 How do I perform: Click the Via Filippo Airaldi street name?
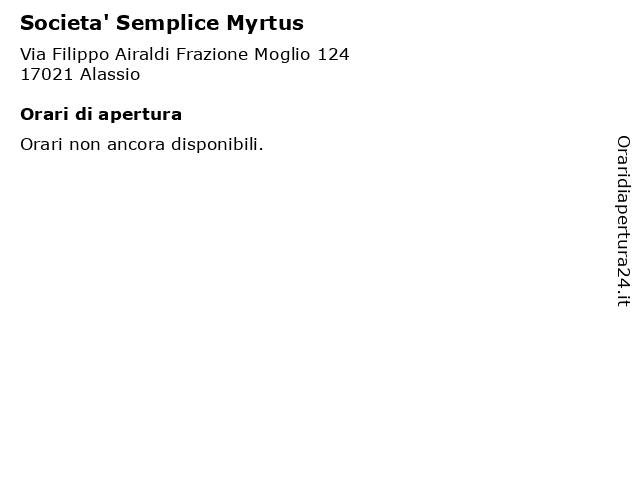[x=95, y=55]
